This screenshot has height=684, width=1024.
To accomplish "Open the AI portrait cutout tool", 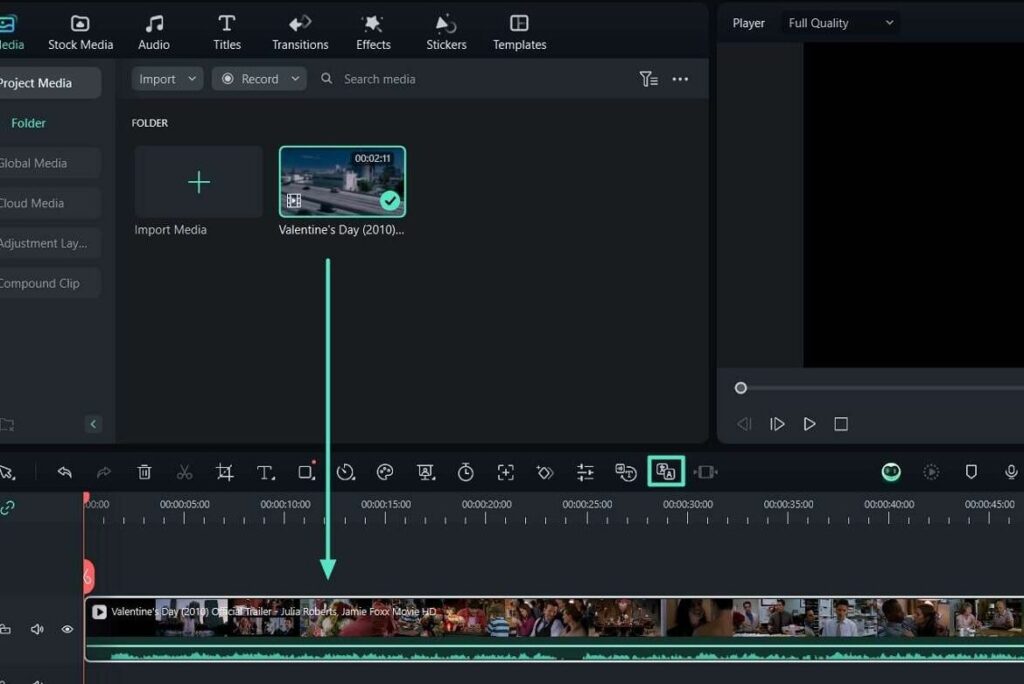I will click(426, 472).
